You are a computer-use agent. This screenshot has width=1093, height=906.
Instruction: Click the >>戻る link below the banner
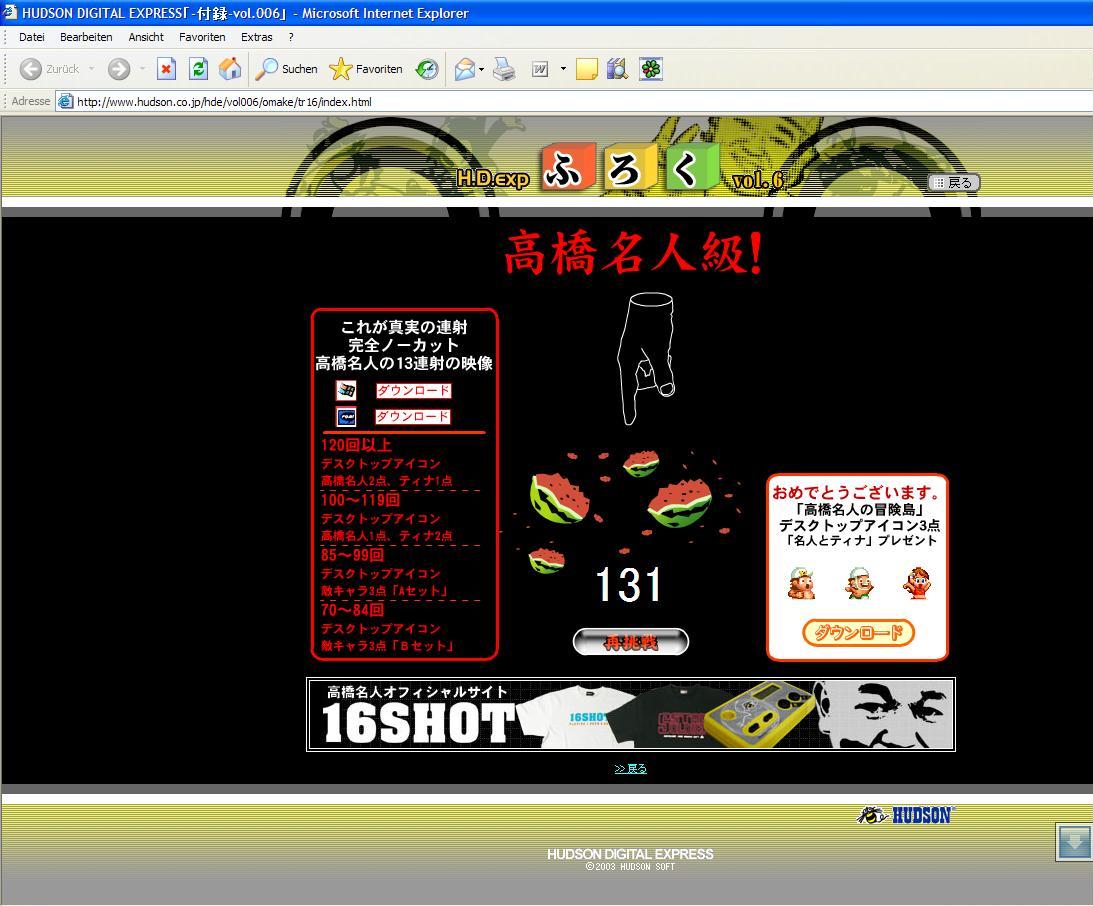tap(631, 769)
